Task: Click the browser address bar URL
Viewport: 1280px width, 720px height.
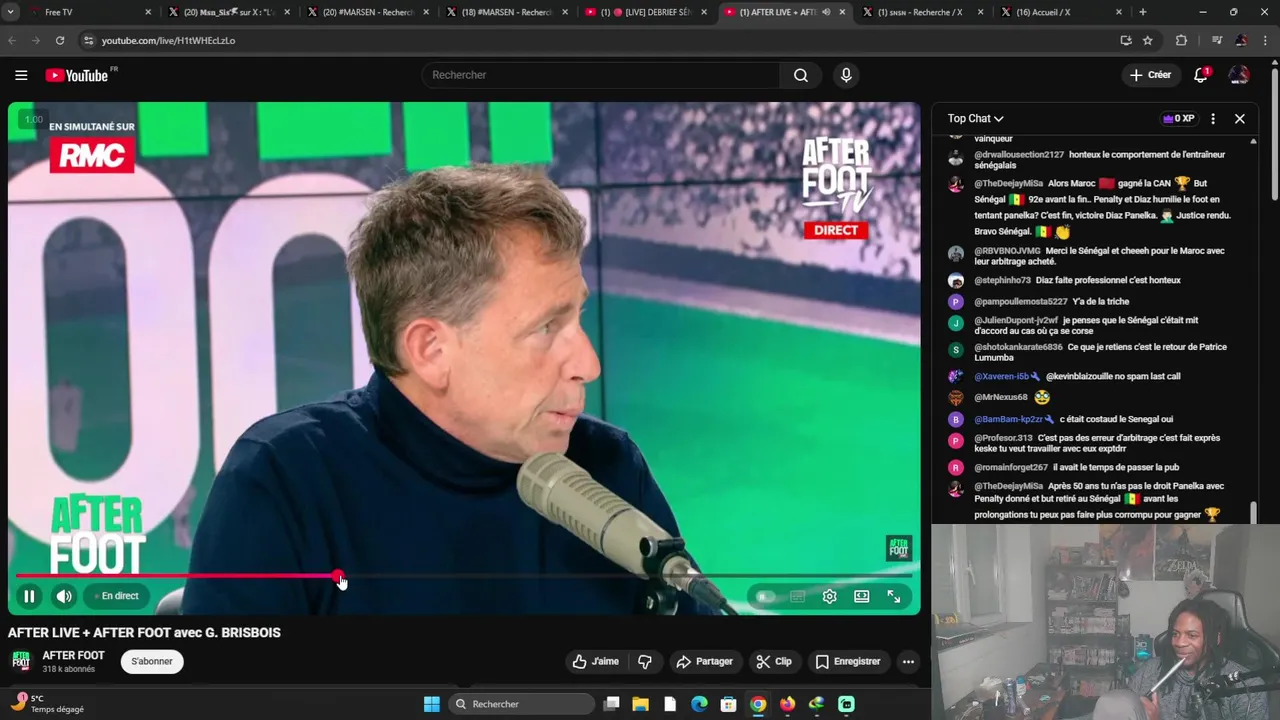Action: (168, 40)
